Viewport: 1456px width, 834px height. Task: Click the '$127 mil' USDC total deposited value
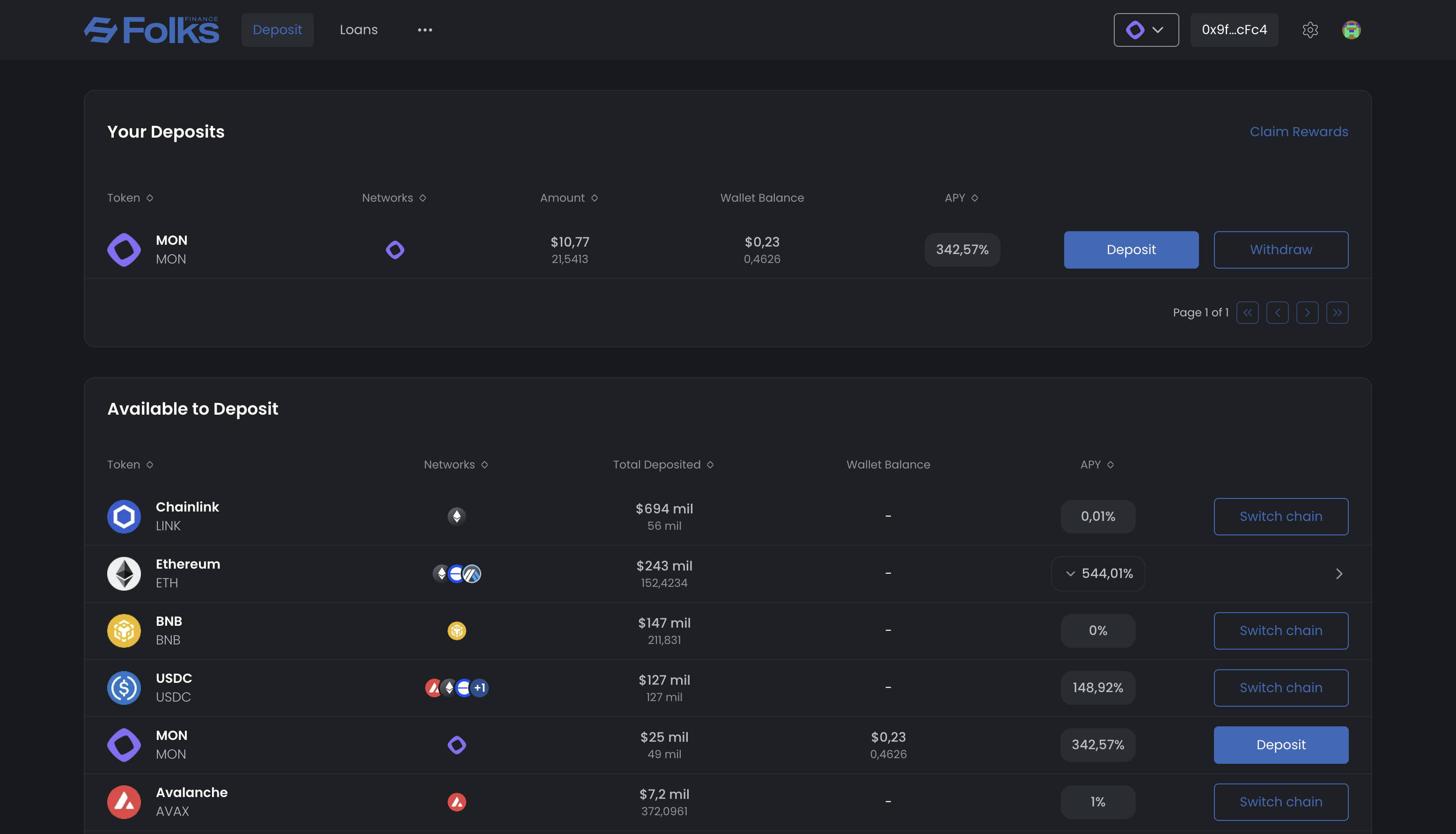click(664, 680)
